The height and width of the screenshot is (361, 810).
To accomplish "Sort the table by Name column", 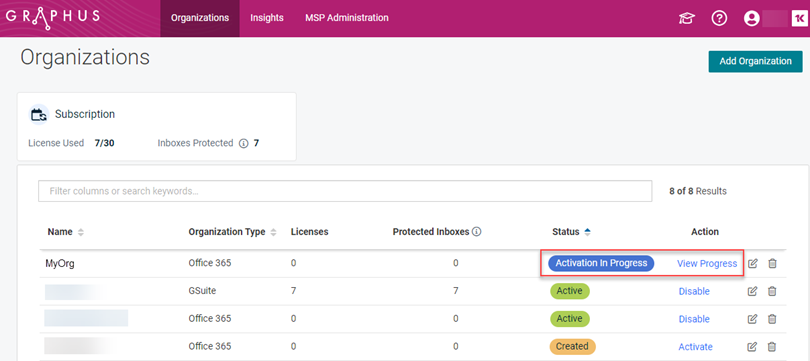I will [80, 232].
